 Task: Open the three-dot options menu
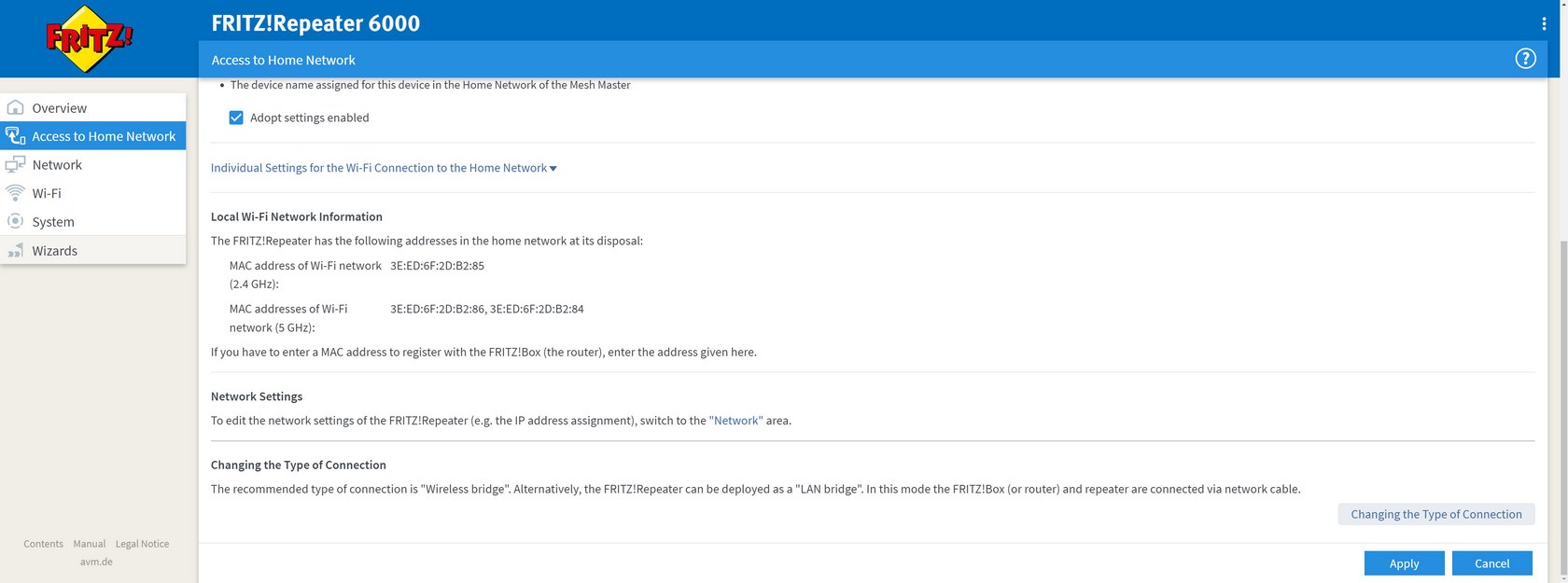tap(1544, 23)
